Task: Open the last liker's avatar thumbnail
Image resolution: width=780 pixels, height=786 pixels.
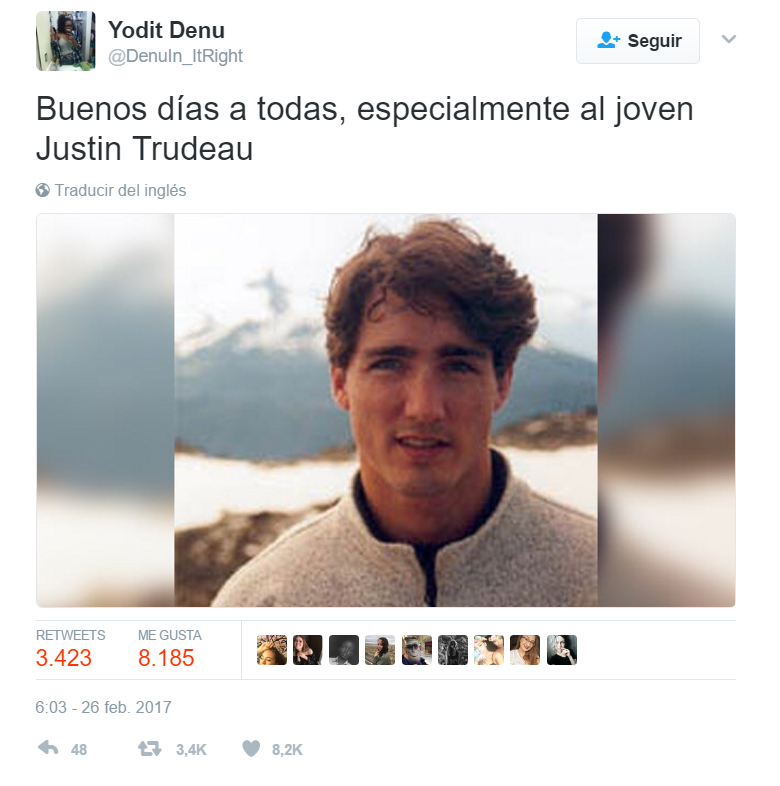Action: [562, 650]
